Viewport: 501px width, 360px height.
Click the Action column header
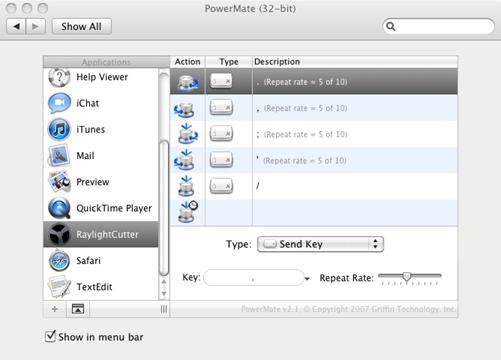pyautogui.click(x=187, y=62)
